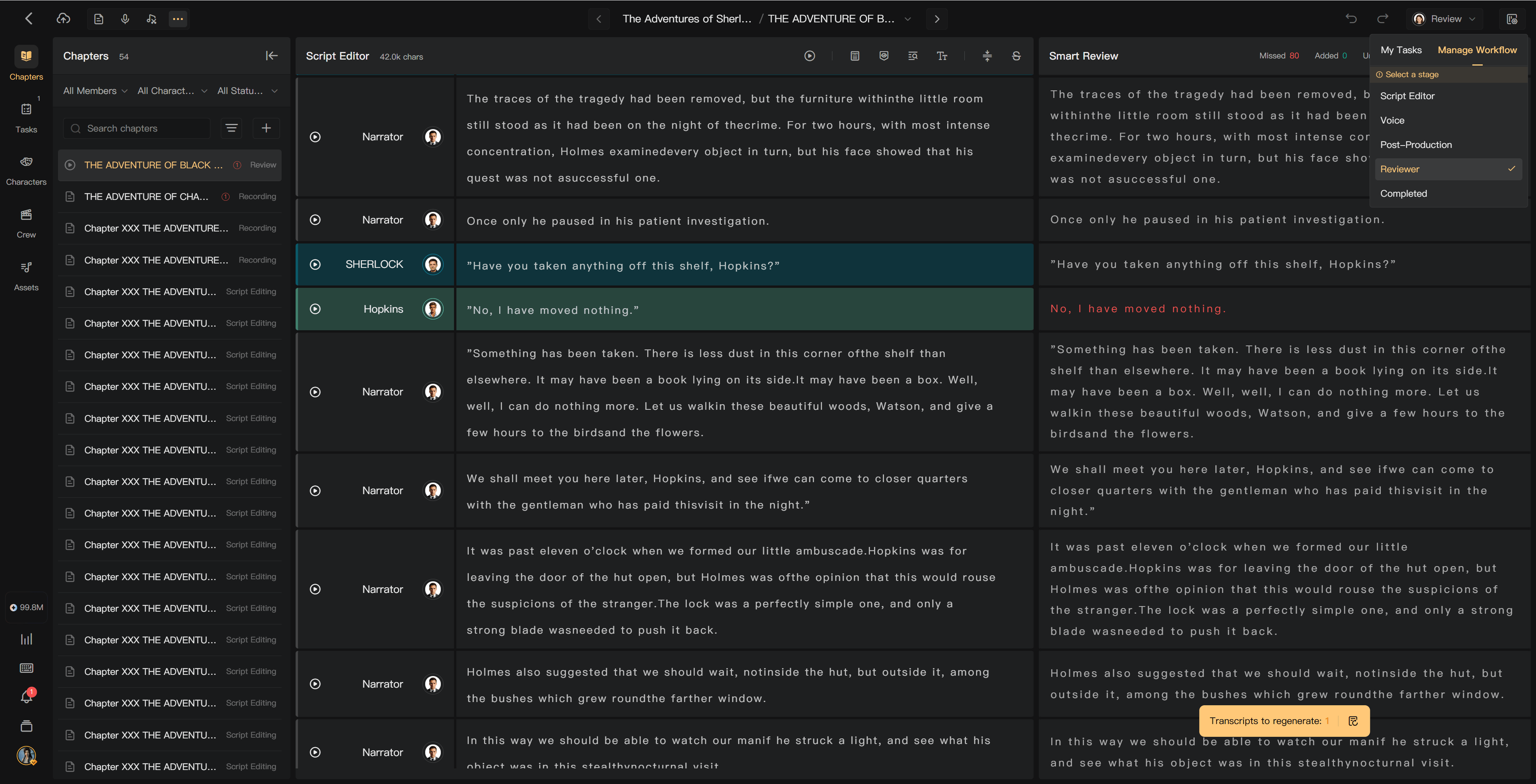Image resolution: width=1536 pixels, height=784 pixels.
Task: Expand the chapter title breadcrumb dropdown
Action: tap(908, 19)
